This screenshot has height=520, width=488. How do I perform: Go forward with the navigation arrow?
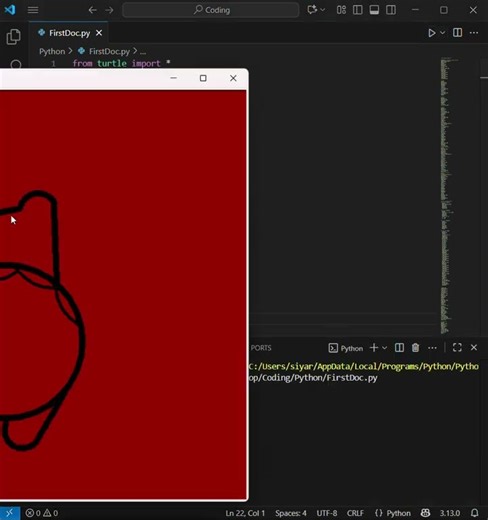point(109,10)
